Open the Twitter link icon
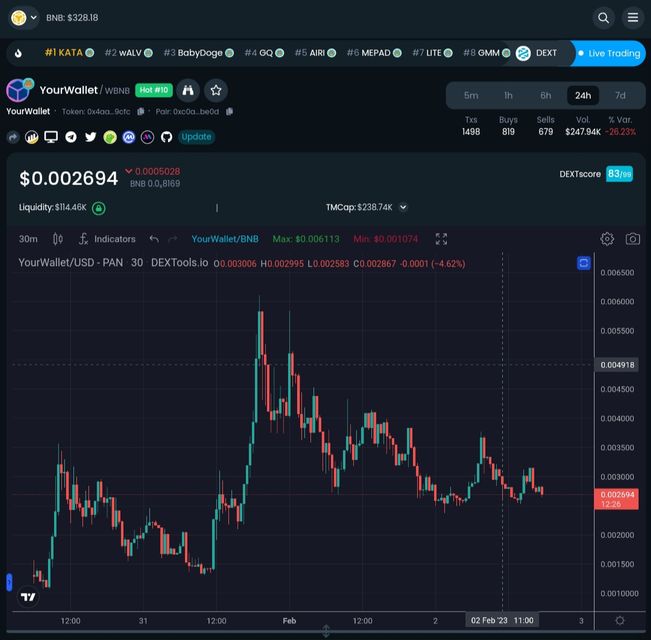Viewport: 651px width, 640px height. pyautogui.click(x=91, y=137)
